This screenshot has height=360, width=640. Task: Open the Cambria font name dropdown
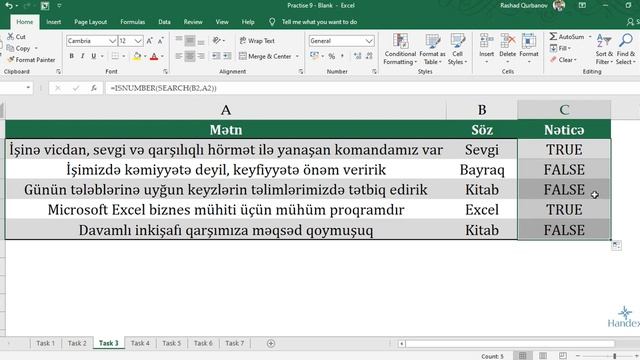click(112, 41)
